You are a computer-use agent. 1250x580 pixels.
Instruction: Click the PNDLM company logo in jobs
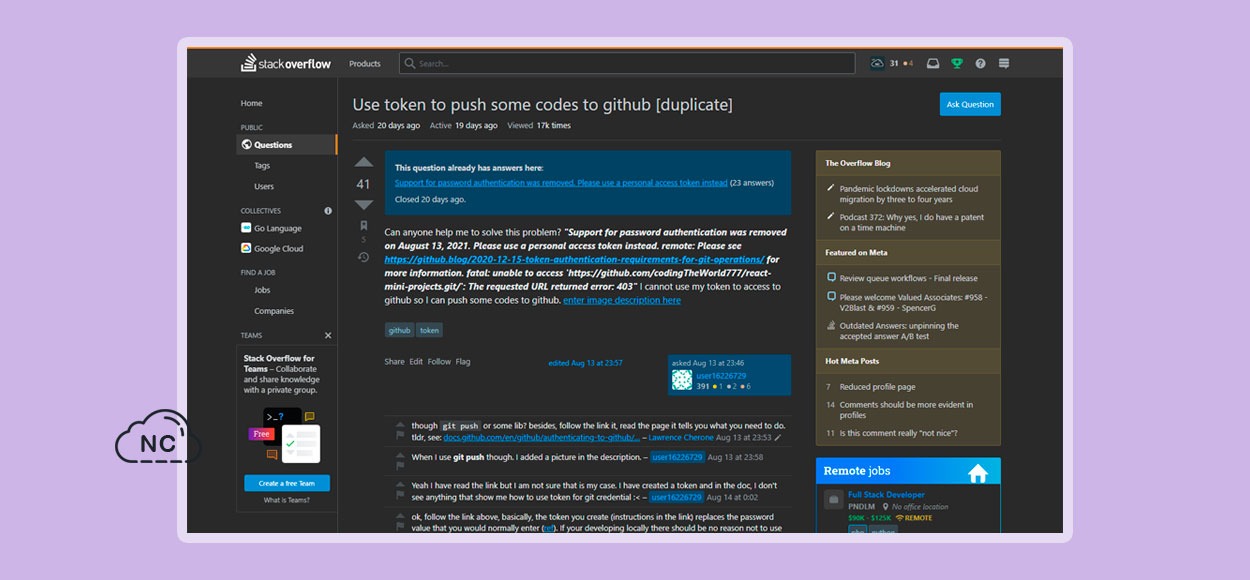[x=832, y=499]
